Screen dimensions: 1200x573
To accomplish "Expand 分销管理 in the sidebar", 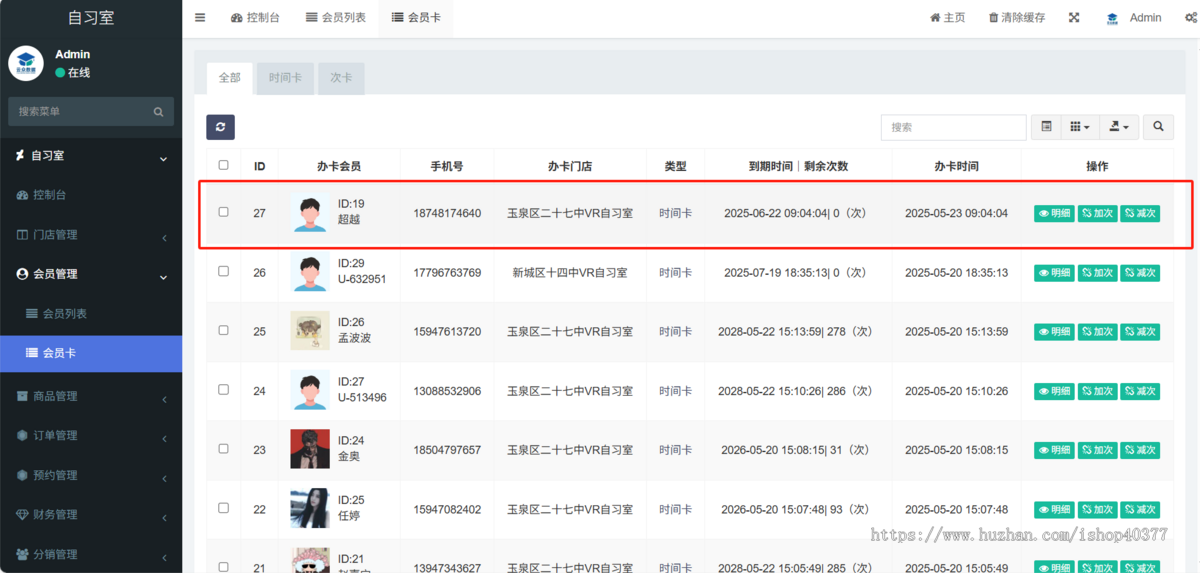I will click(x=91, y=554).
